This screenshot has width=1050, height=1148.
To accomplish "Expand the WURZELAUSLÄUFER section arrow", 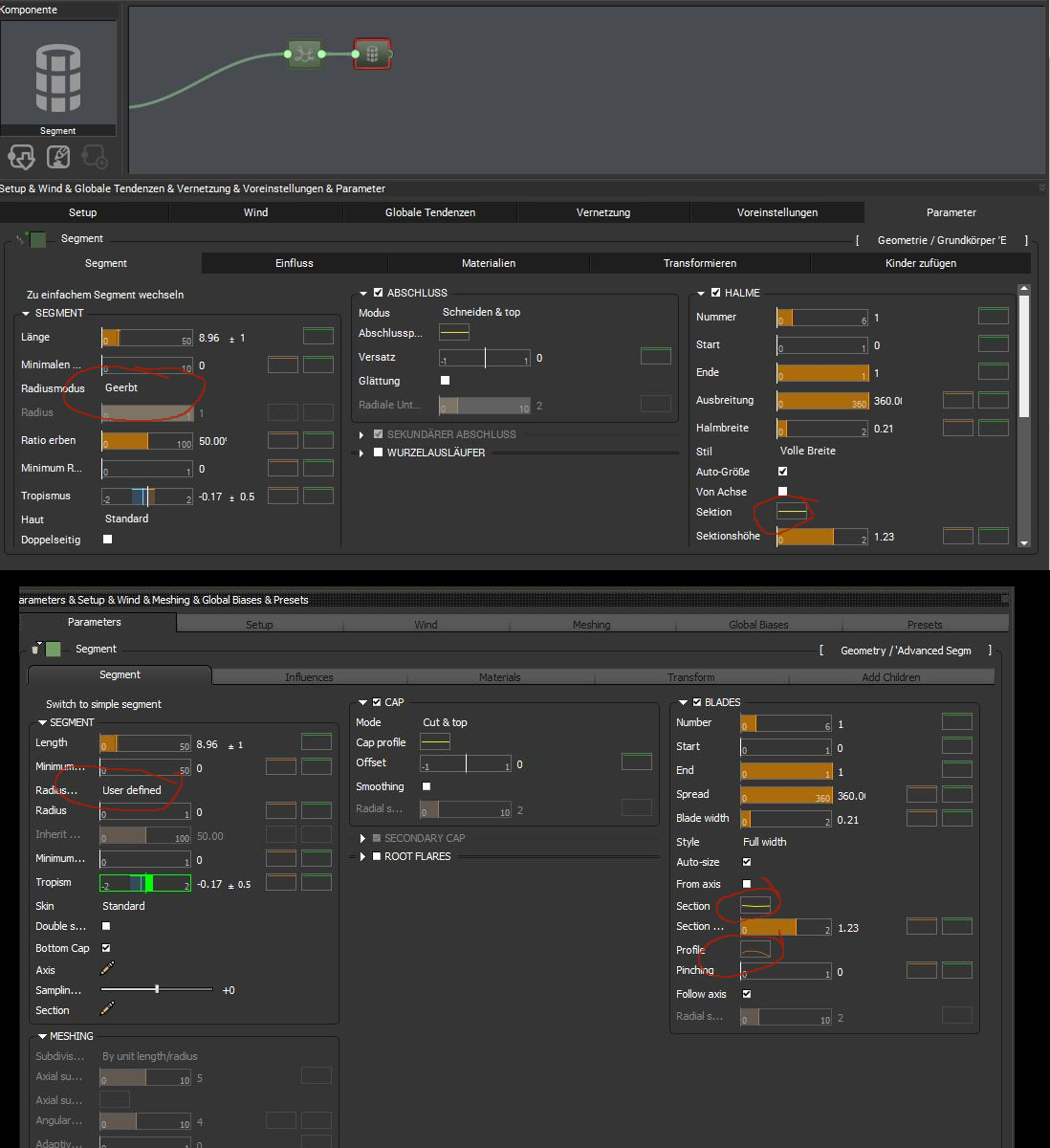I will [362, 453].
